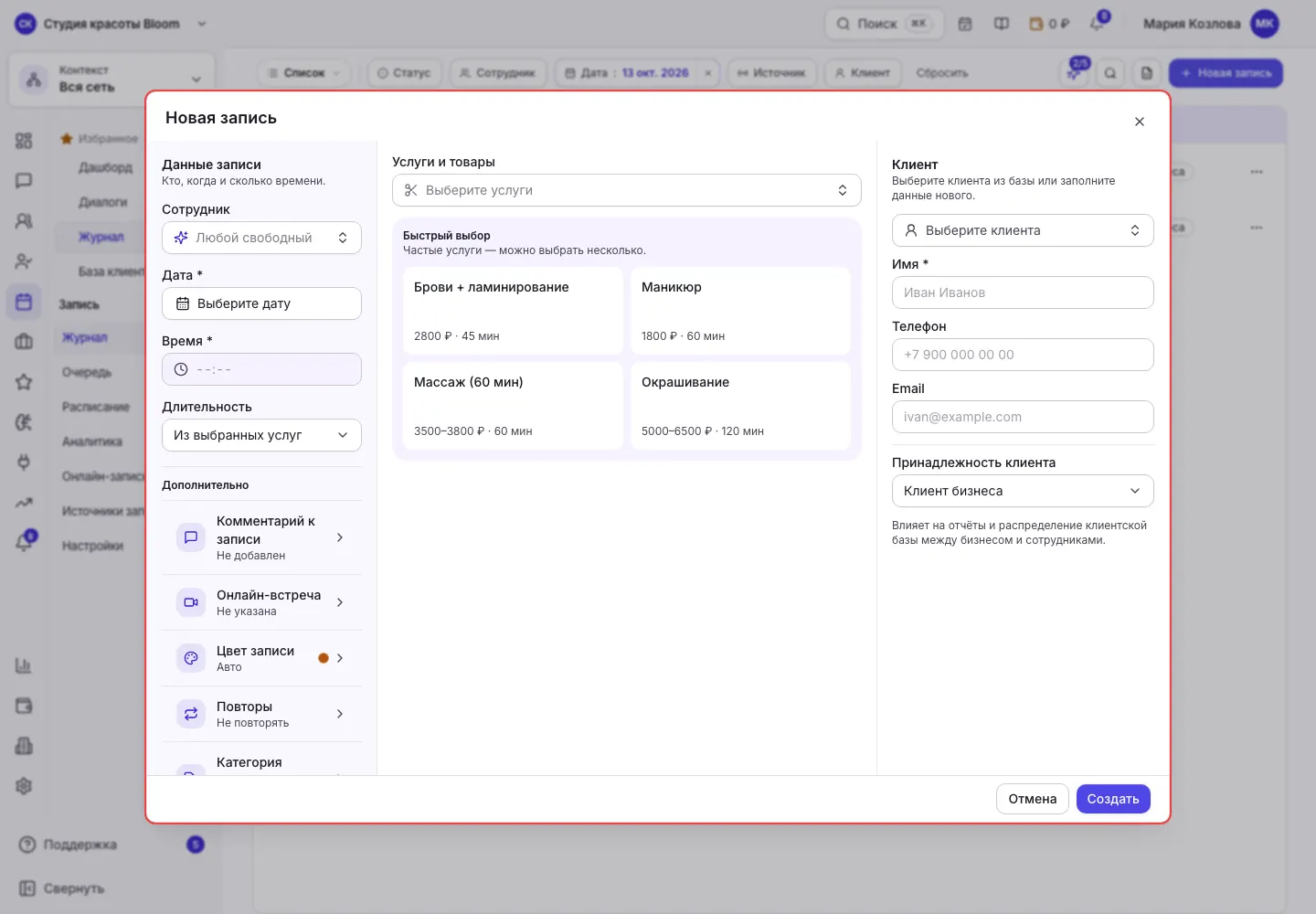
Task: Click the Повторы repeat icon
Action: coord(191,714)
